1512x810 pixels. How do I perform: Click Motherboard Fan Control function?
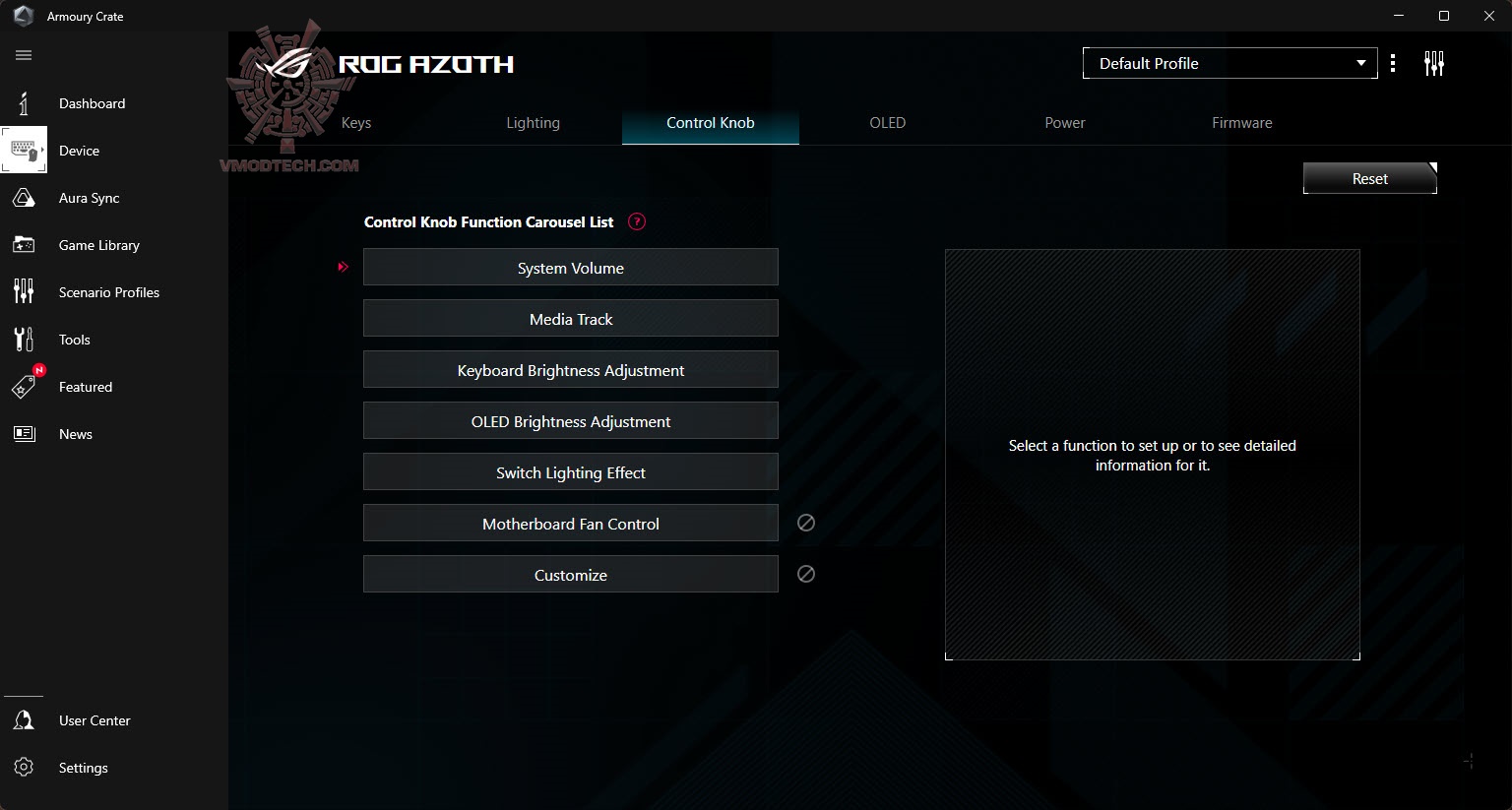point(571,524)
